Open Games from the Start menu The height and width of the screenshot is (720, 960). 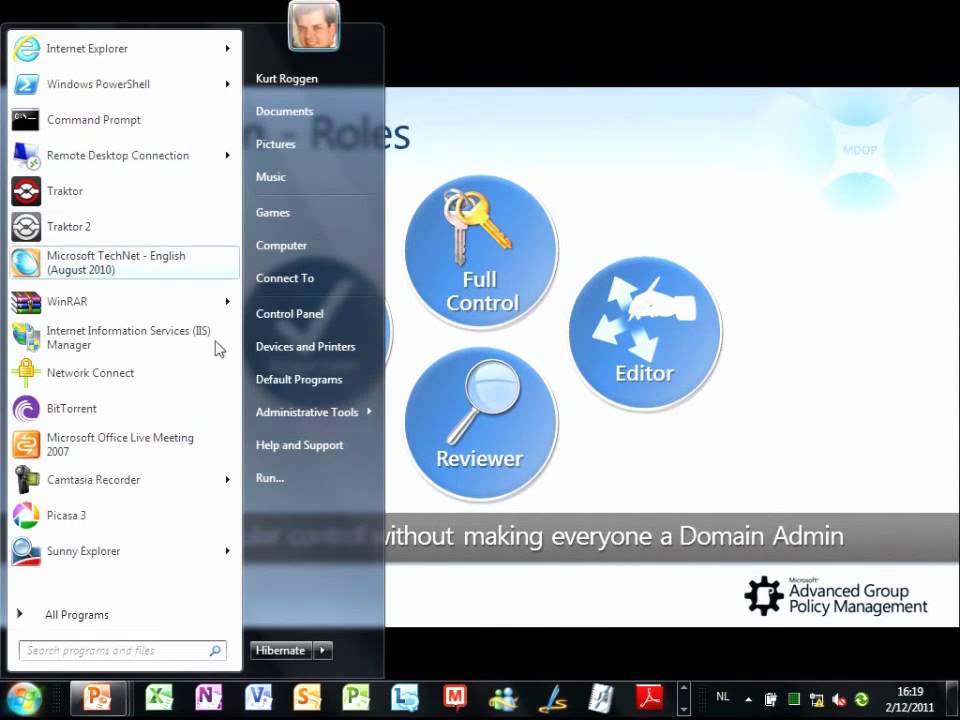(273, 212)
